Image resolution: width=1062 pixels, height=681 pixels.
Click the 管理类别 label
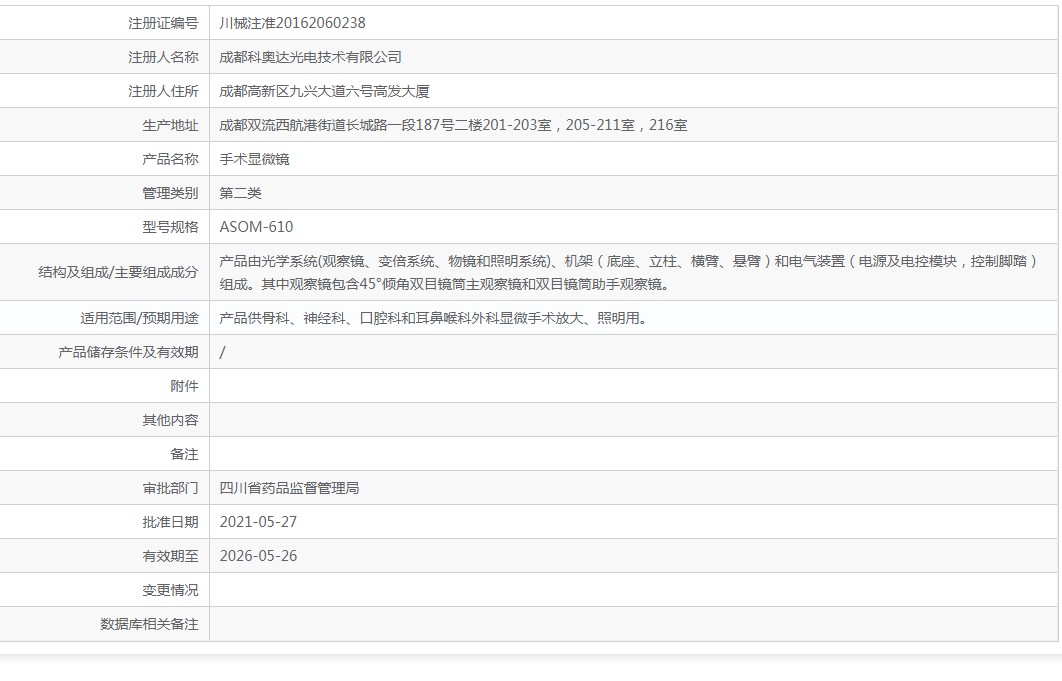[170, 192]
